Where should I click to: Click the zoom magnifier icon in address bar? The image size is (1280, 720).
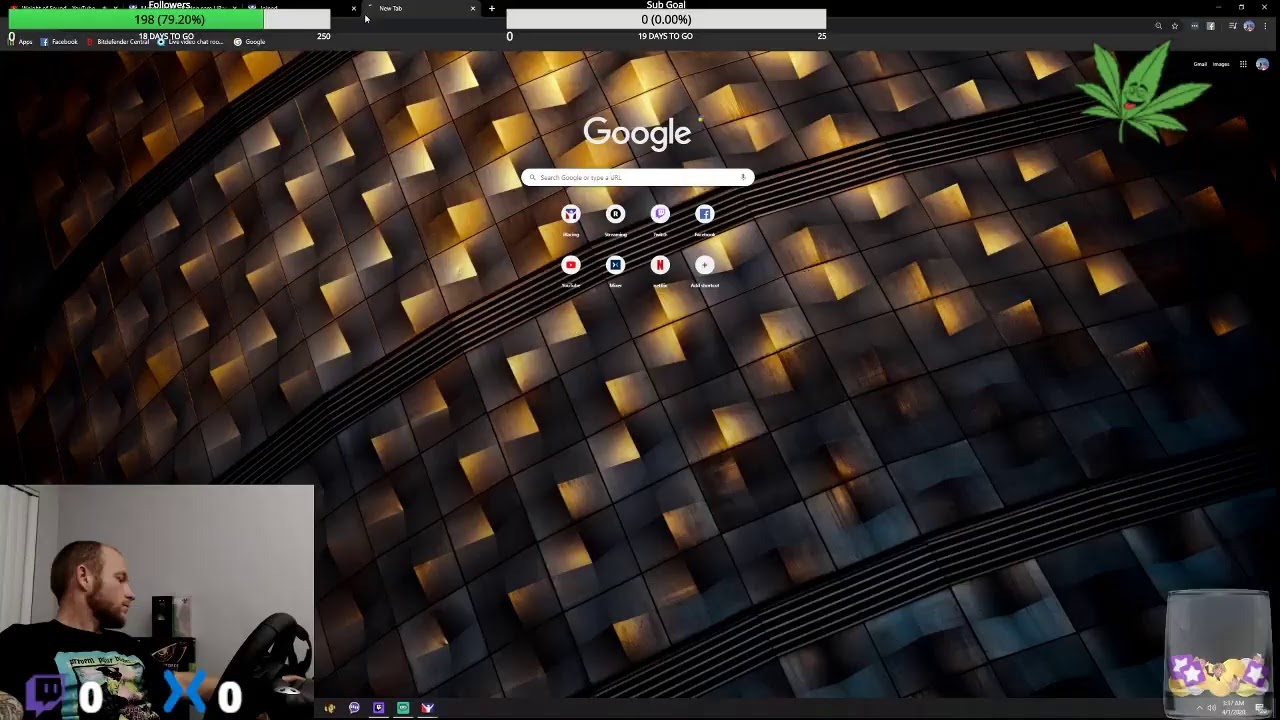click(x=1158, y=26)
